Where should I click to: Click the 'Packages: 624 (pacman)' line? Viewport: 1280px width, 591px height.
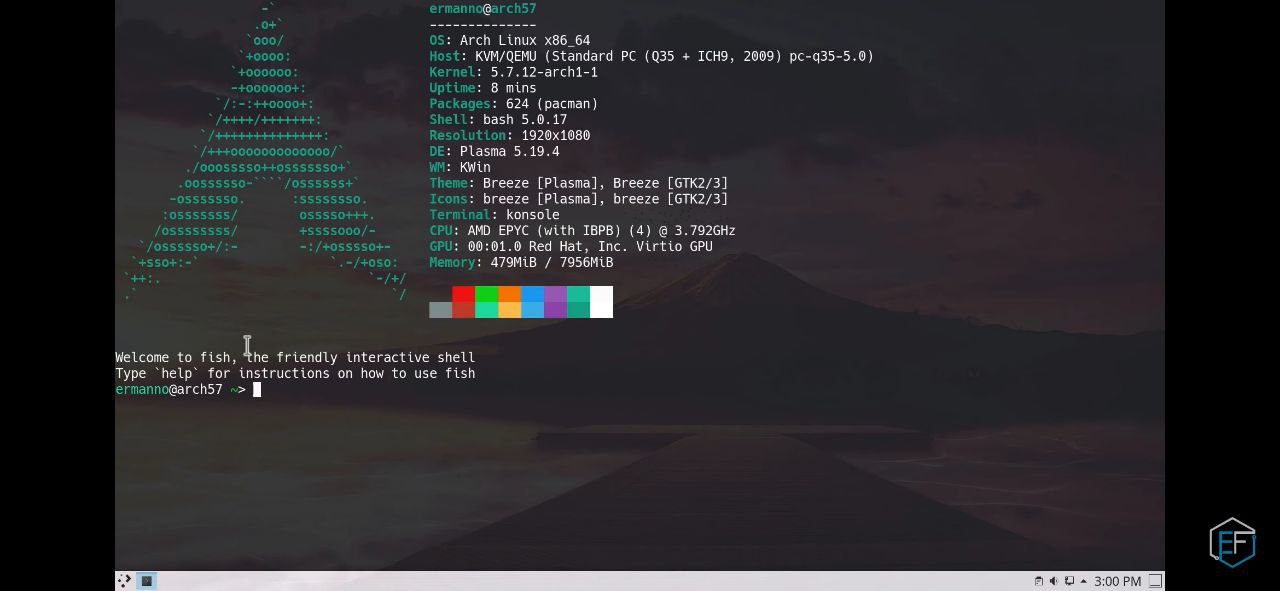tap(513, 104)
